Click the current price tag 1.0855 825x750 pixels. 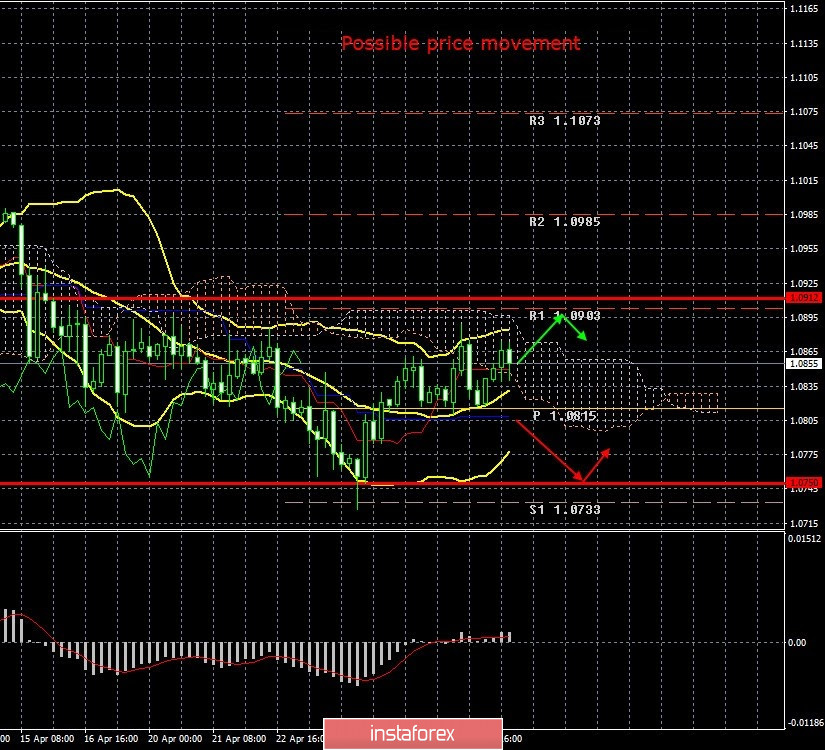click(804, 364)
